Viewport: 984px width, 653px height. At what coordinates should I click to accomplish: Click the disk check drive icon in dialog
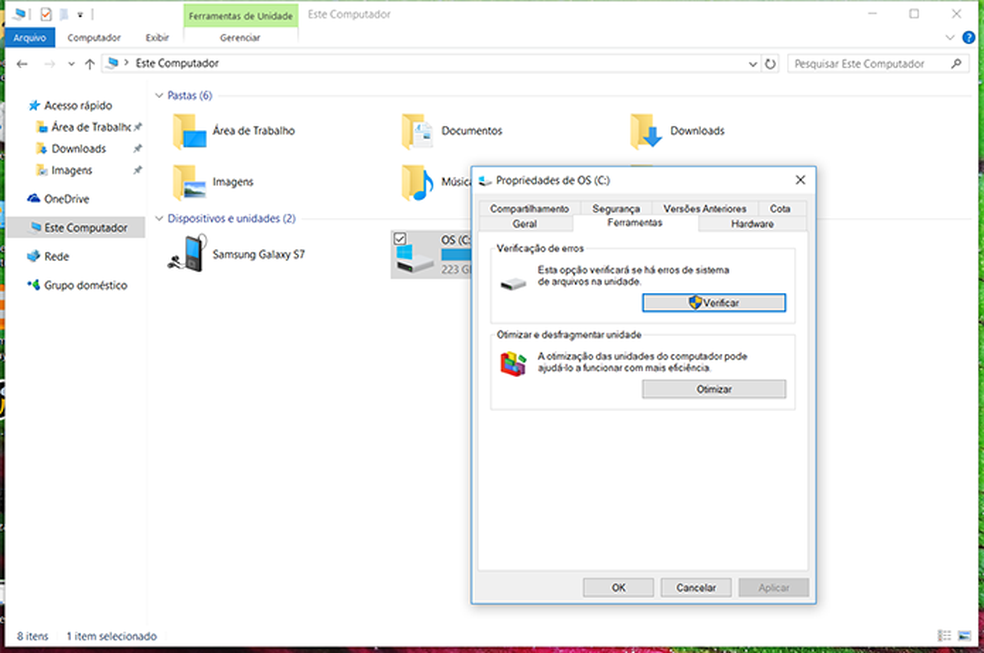click(513, 285)
